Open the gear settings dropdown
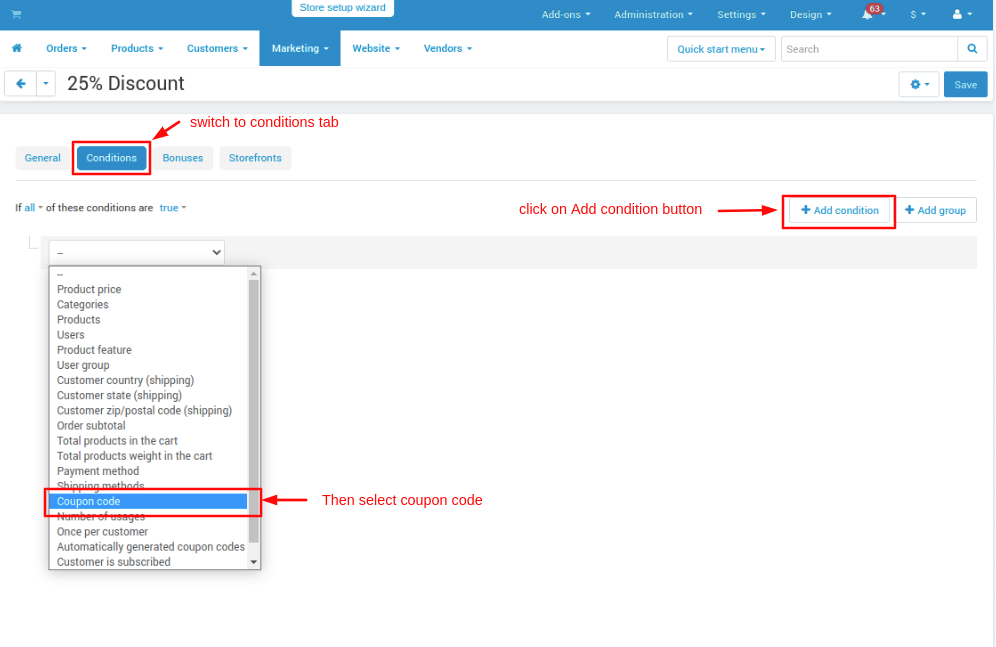The image size is (996, 647). coord(919,85)
